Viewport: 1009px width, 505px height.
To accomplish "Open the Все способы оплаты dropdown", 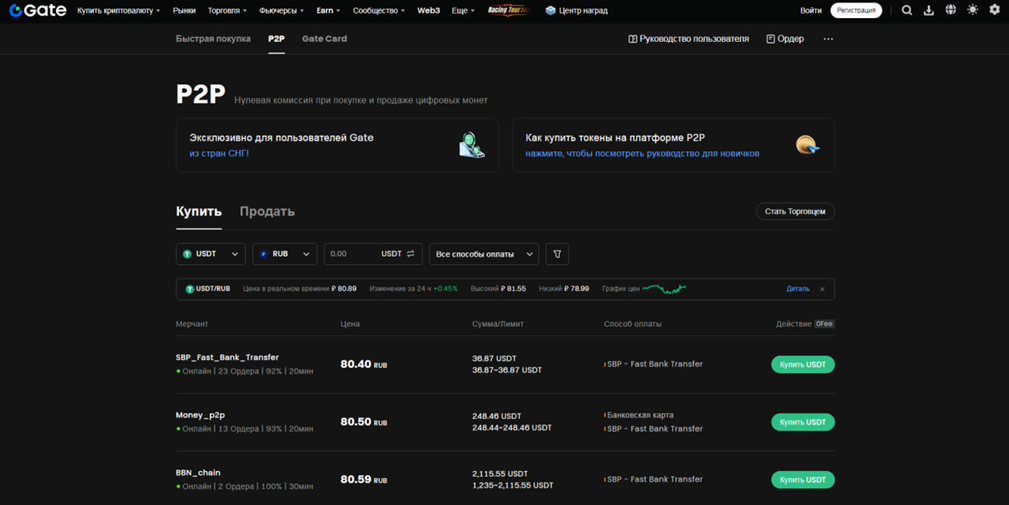I will click(x=484, y=254).
